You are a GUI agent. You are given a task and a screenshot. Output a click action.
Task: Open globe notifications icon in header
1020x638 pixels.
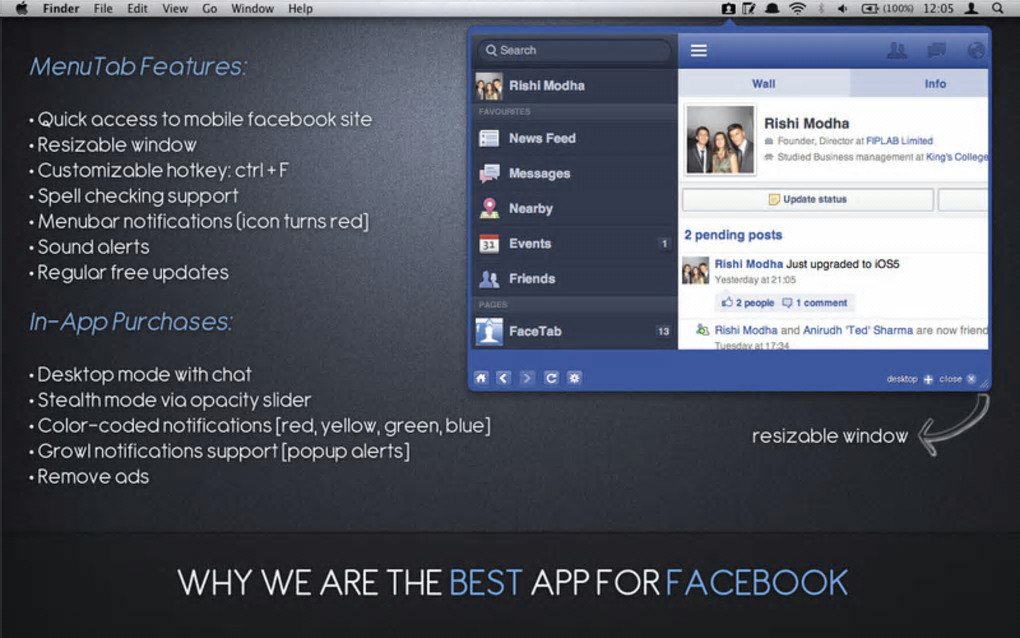976,50
